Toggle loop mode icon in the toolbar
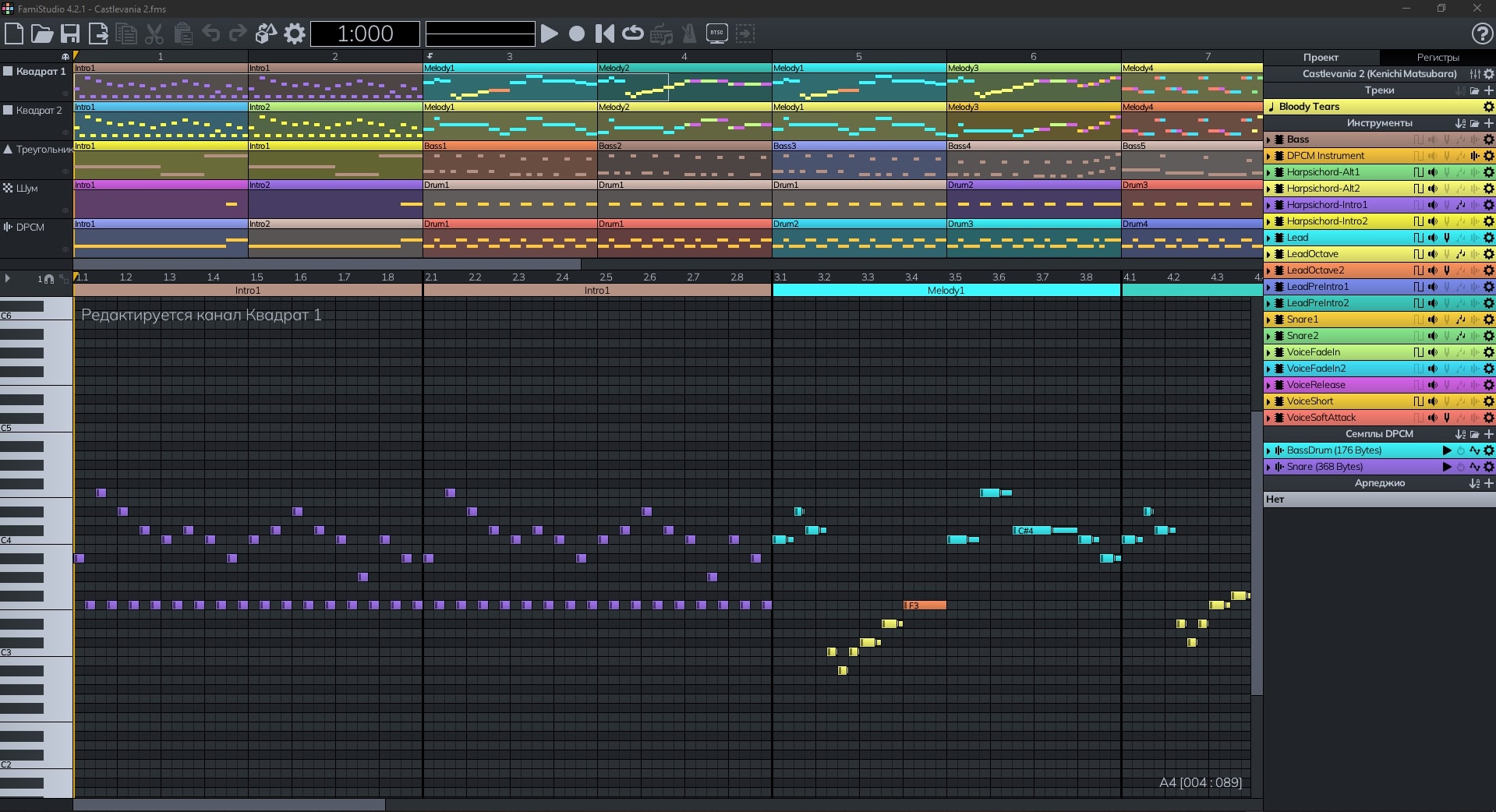 coord(632,34)
